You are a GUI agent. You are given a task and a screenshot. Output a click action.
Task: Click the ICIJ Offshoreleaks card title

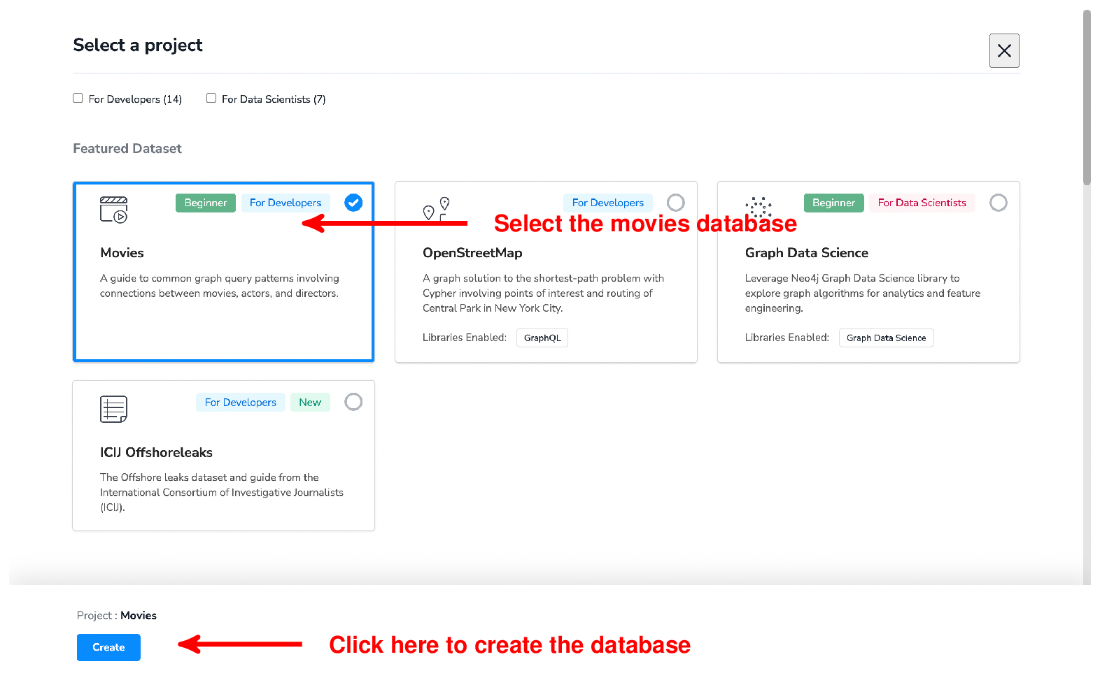click(156, 453)
